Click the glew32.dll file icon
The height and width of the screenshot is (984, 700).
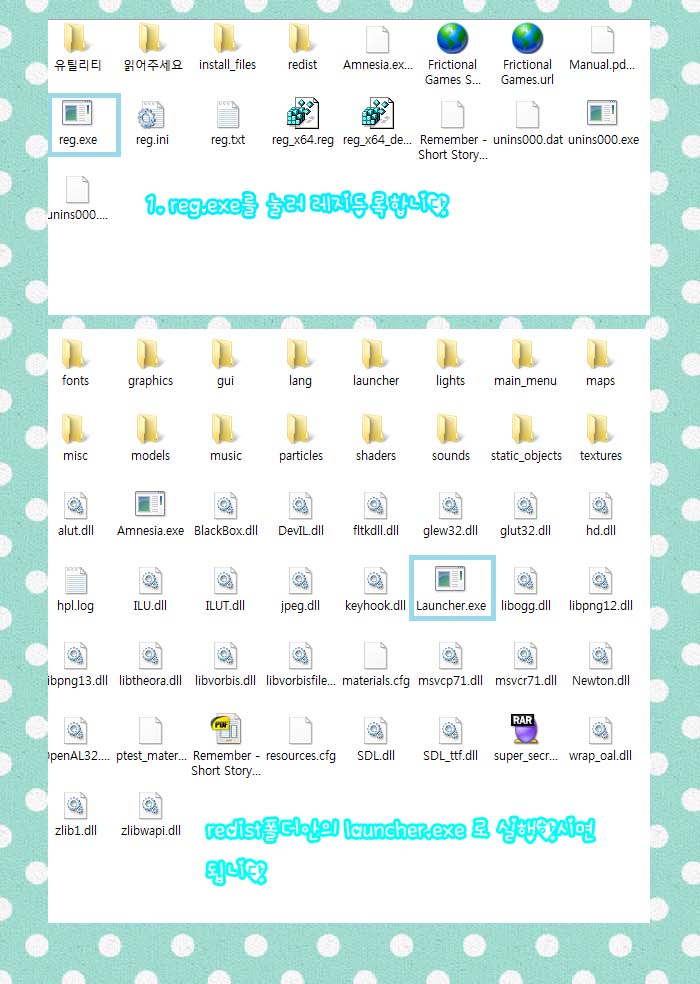point(450,505)
